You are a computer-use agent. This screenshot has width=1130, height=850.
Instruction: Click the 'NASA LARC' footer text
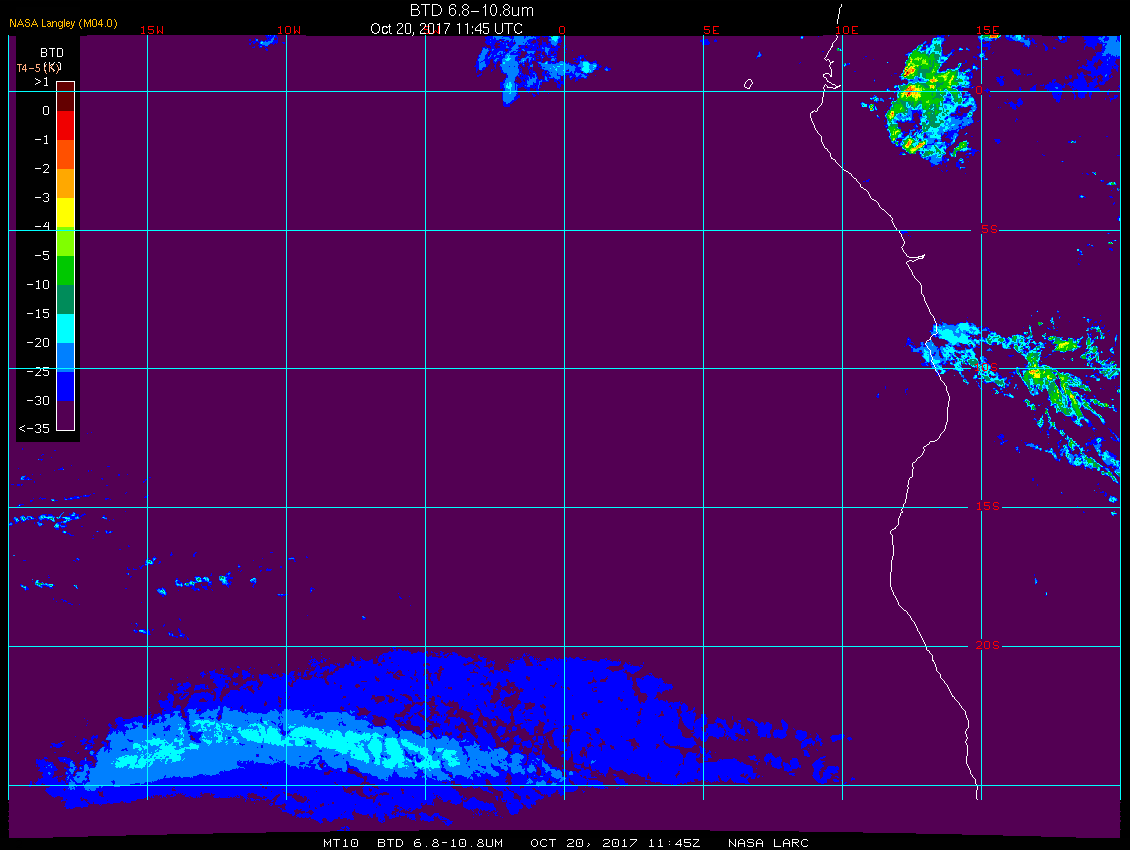tap(768, 843)
